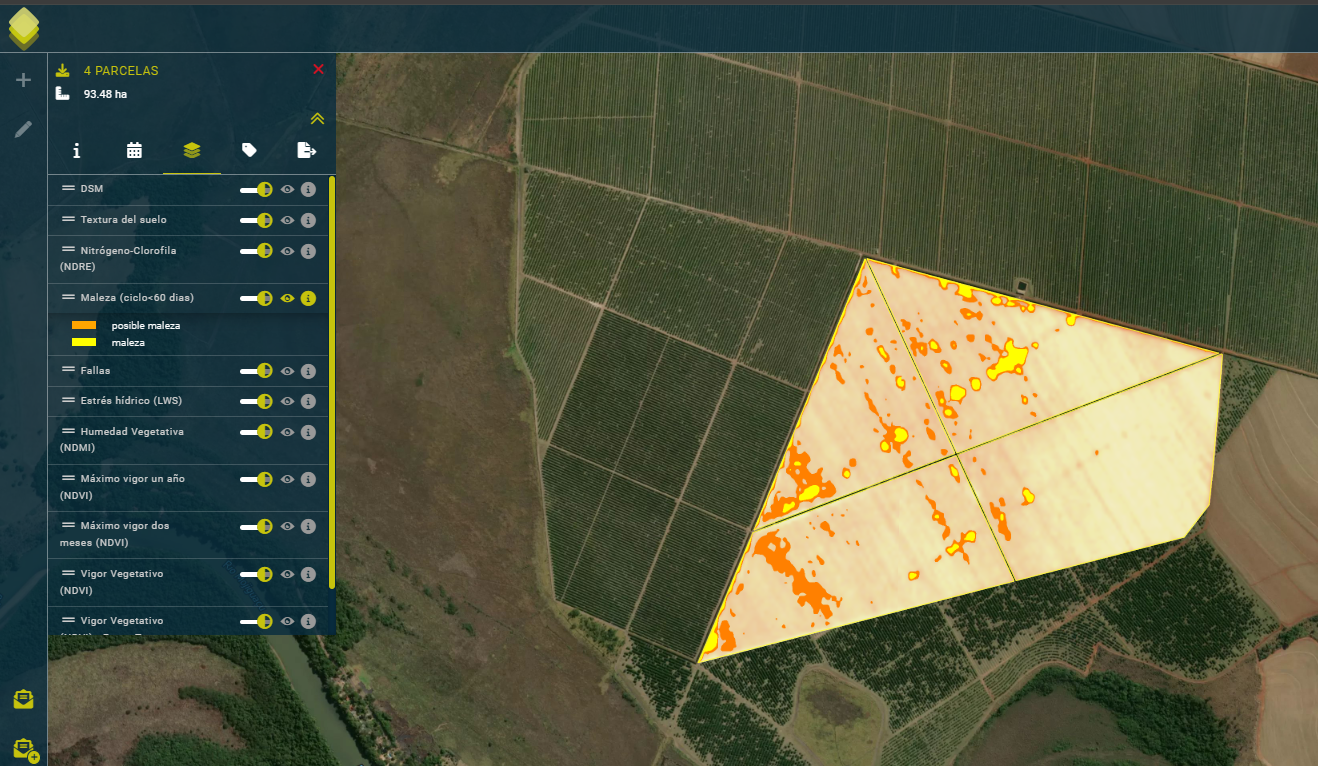Click the Maleza (ciclo<60 días) layer name
Viewport: 1318px width, 766px height.
coord(137,298)
